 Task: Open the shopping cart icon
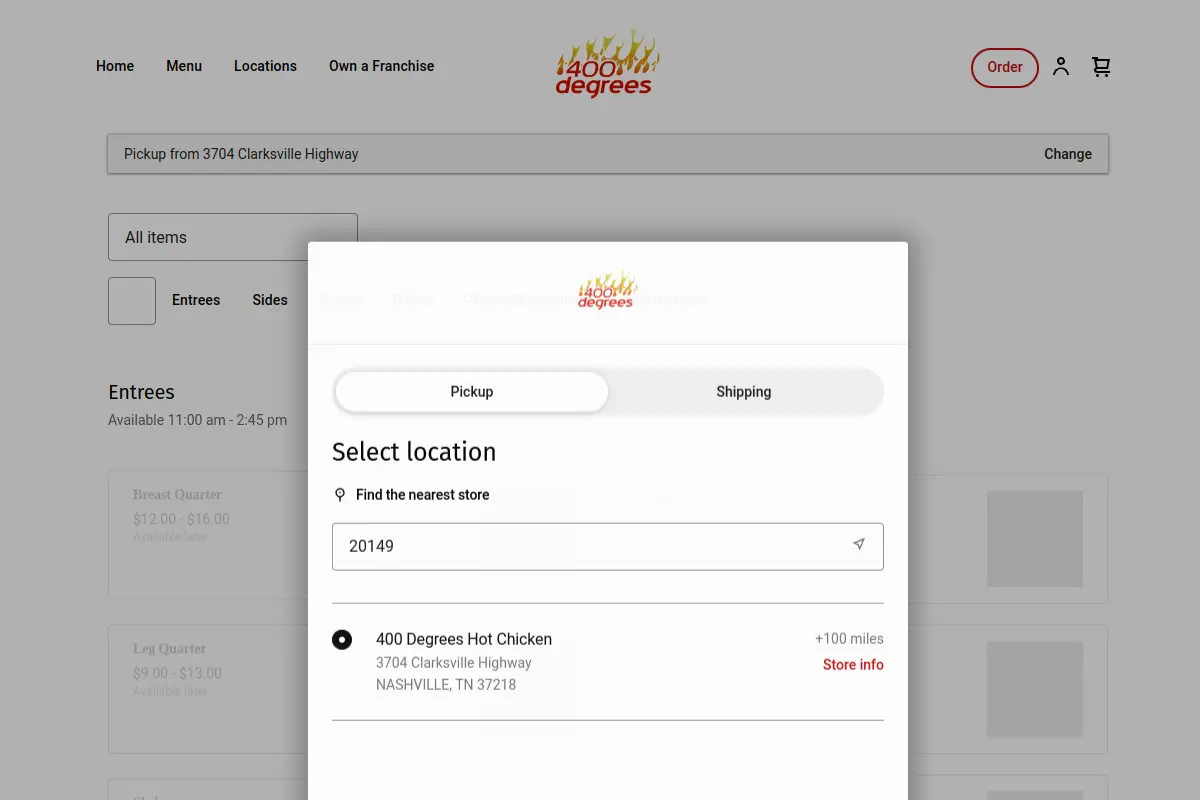coord(1101,67)
